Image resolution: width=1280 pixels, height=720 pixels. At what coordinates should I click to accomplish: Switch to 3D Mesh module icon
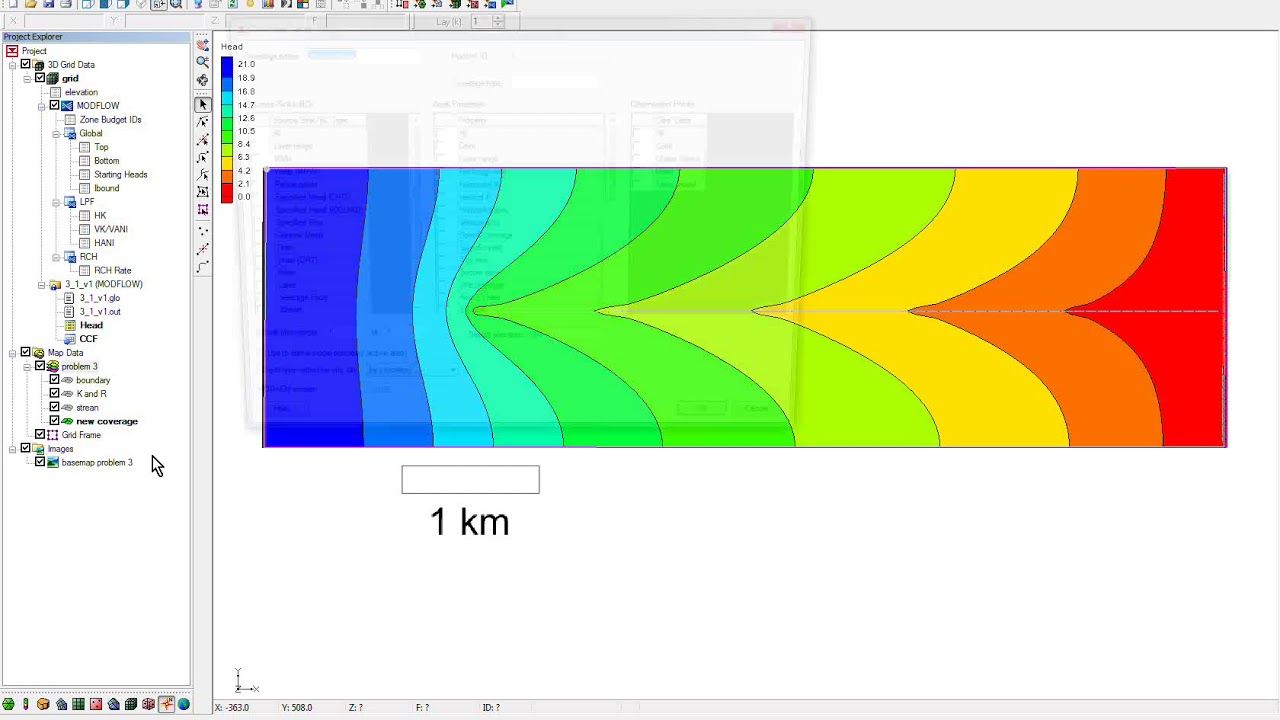113,705
